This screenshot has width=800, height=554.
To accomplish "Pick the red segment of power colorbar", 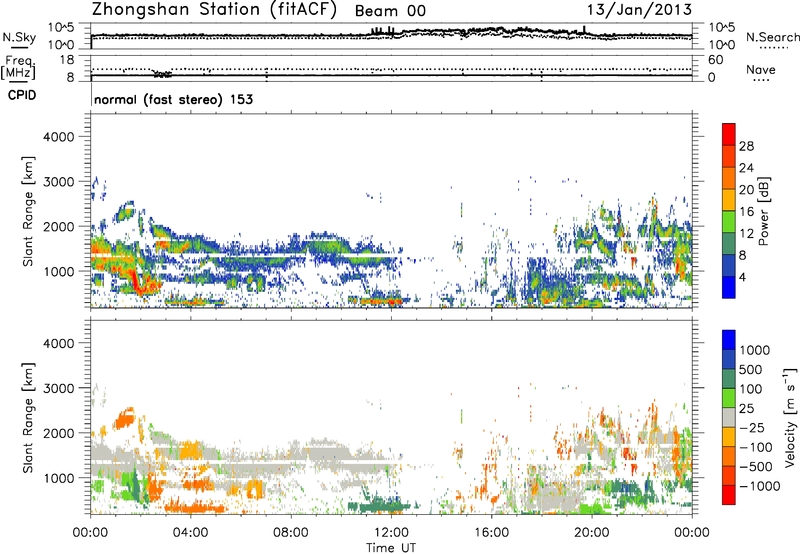I will coord(729,135).
